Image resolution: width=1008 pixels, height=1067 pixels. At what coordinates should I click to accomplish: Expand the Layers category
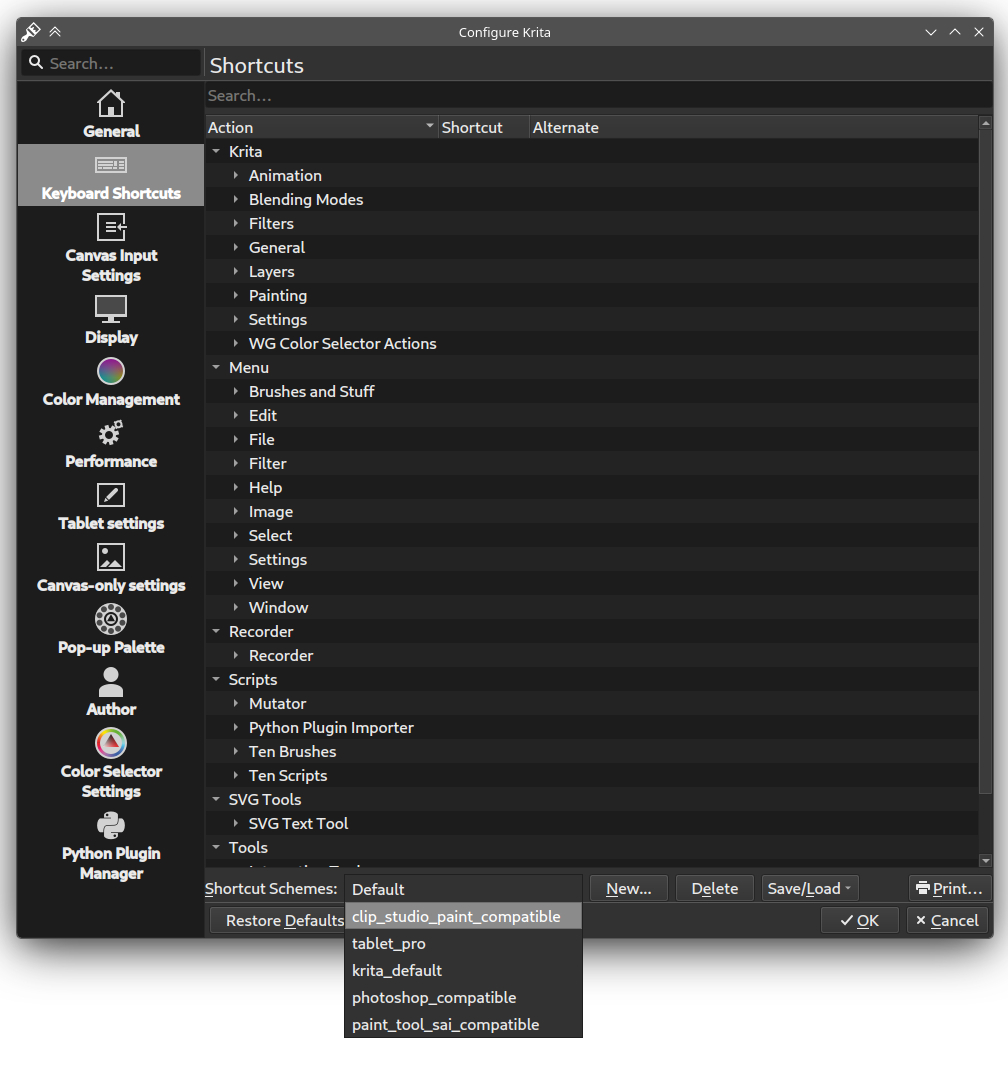click(235, 271)
